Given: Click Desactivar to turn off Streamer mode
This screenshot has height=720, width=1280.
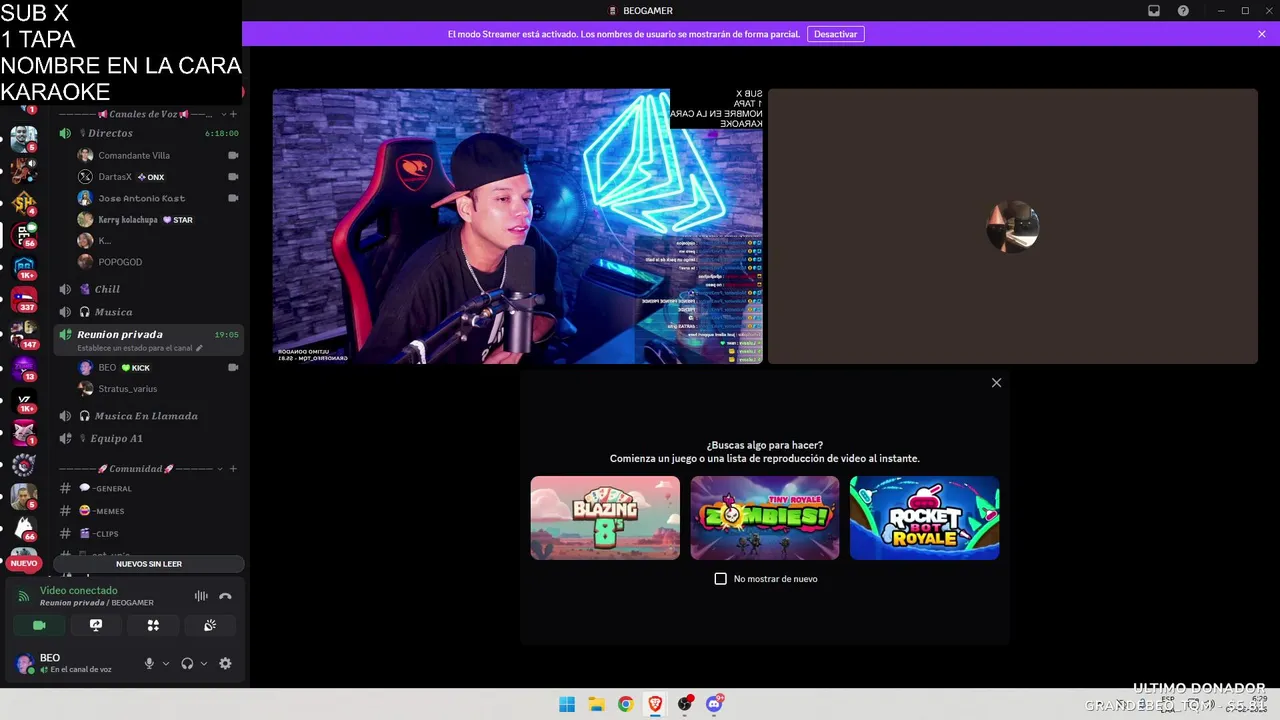Looking at the screenshot, I should (x=835, y=34).
